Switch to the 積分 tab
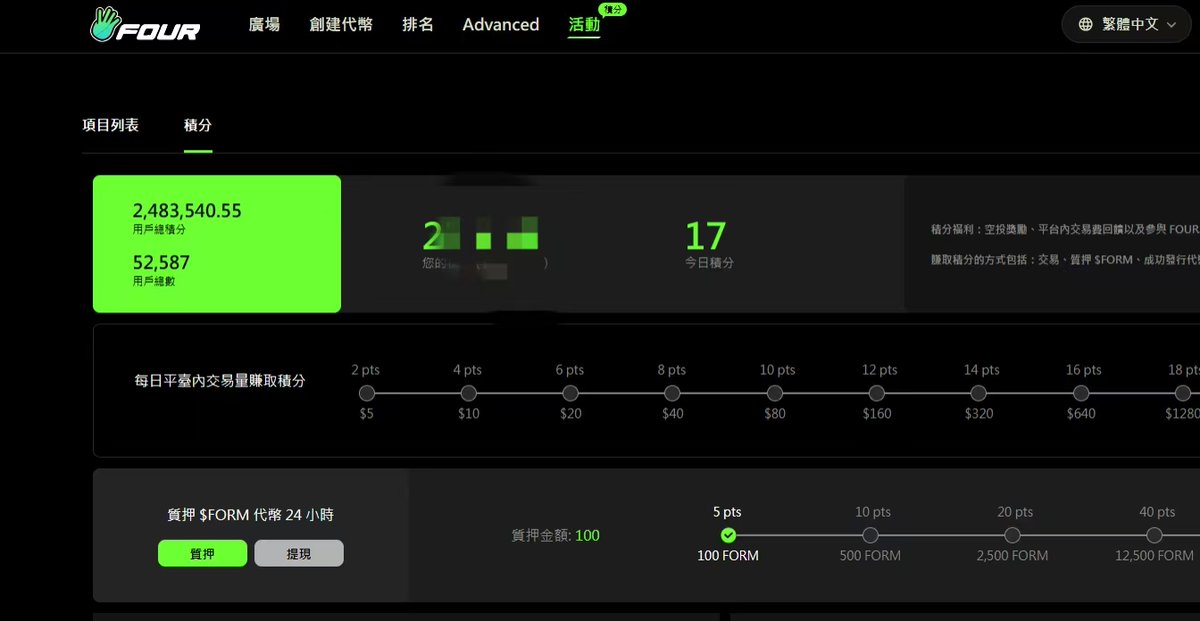Image resolution: width=1200 pixels, height=621 pixels. pyautogui.click(x=198, y=125)
